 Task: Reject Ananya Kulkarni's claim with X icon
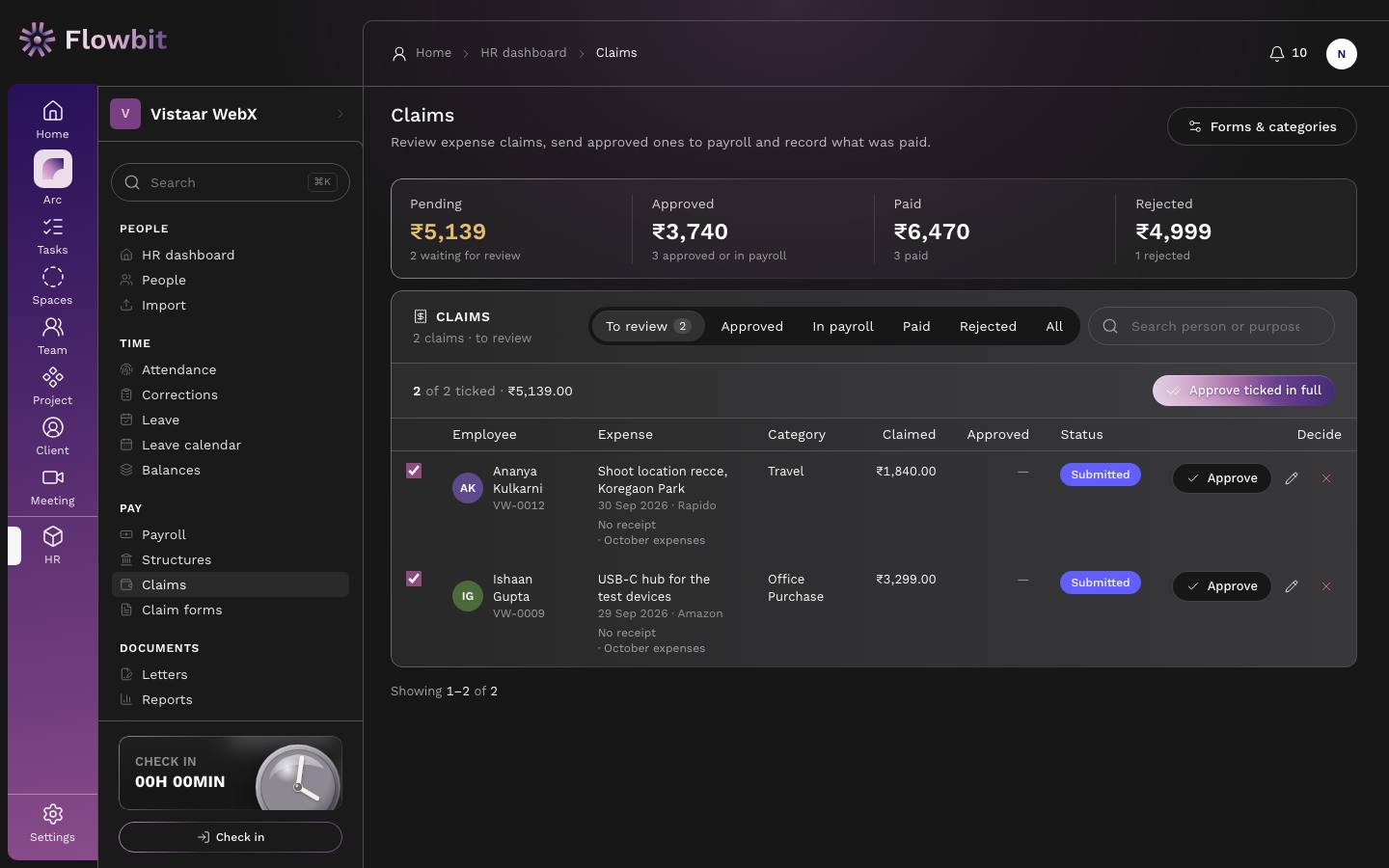[x=1326, y=478]
